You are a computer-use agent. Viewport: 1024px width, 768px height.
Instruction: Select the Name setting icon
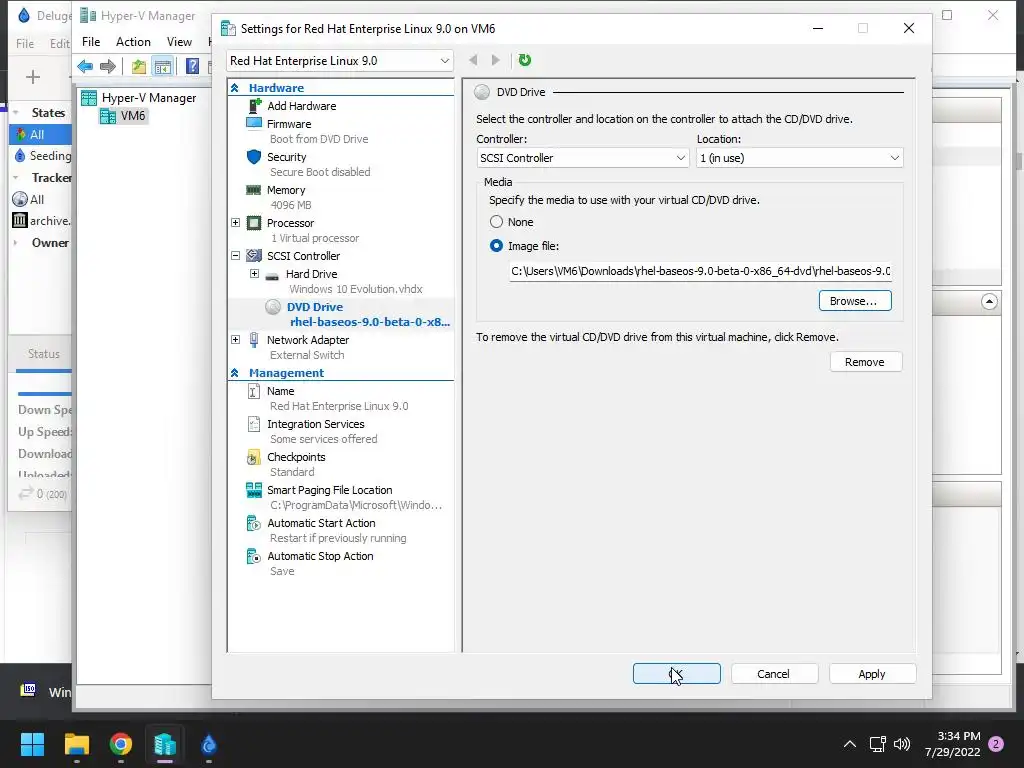254,391
